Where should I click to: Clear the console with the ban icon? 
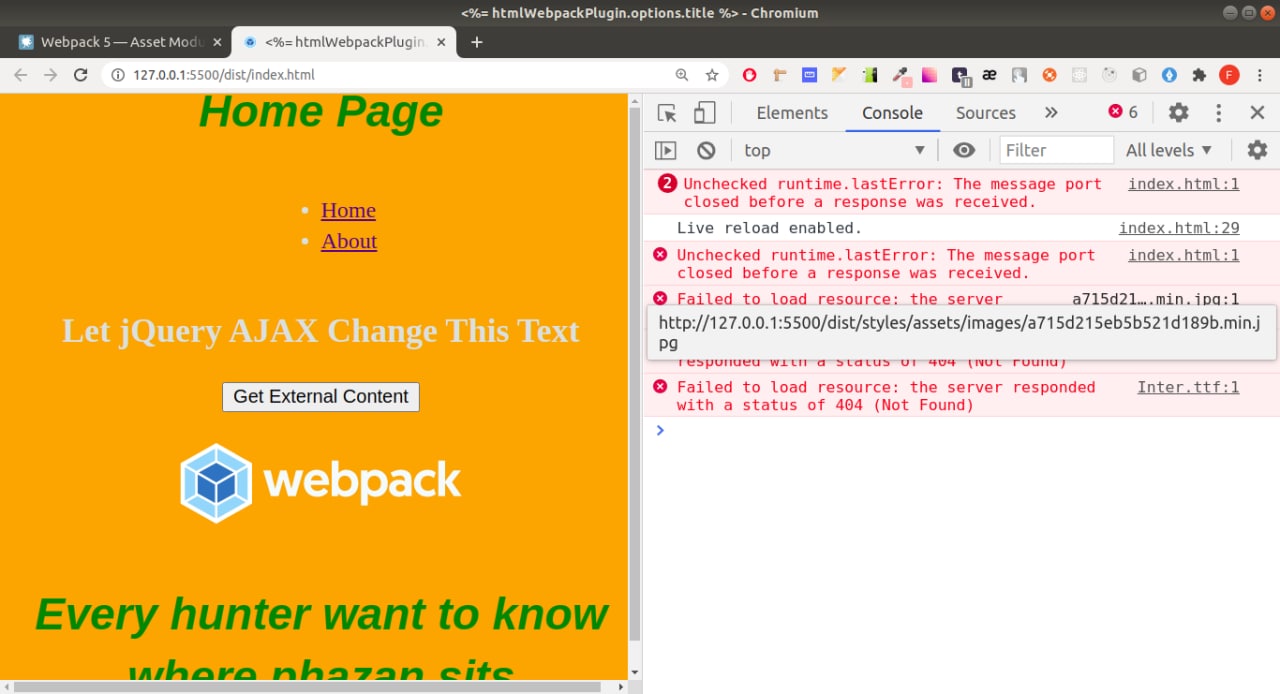tap(706, 150)
